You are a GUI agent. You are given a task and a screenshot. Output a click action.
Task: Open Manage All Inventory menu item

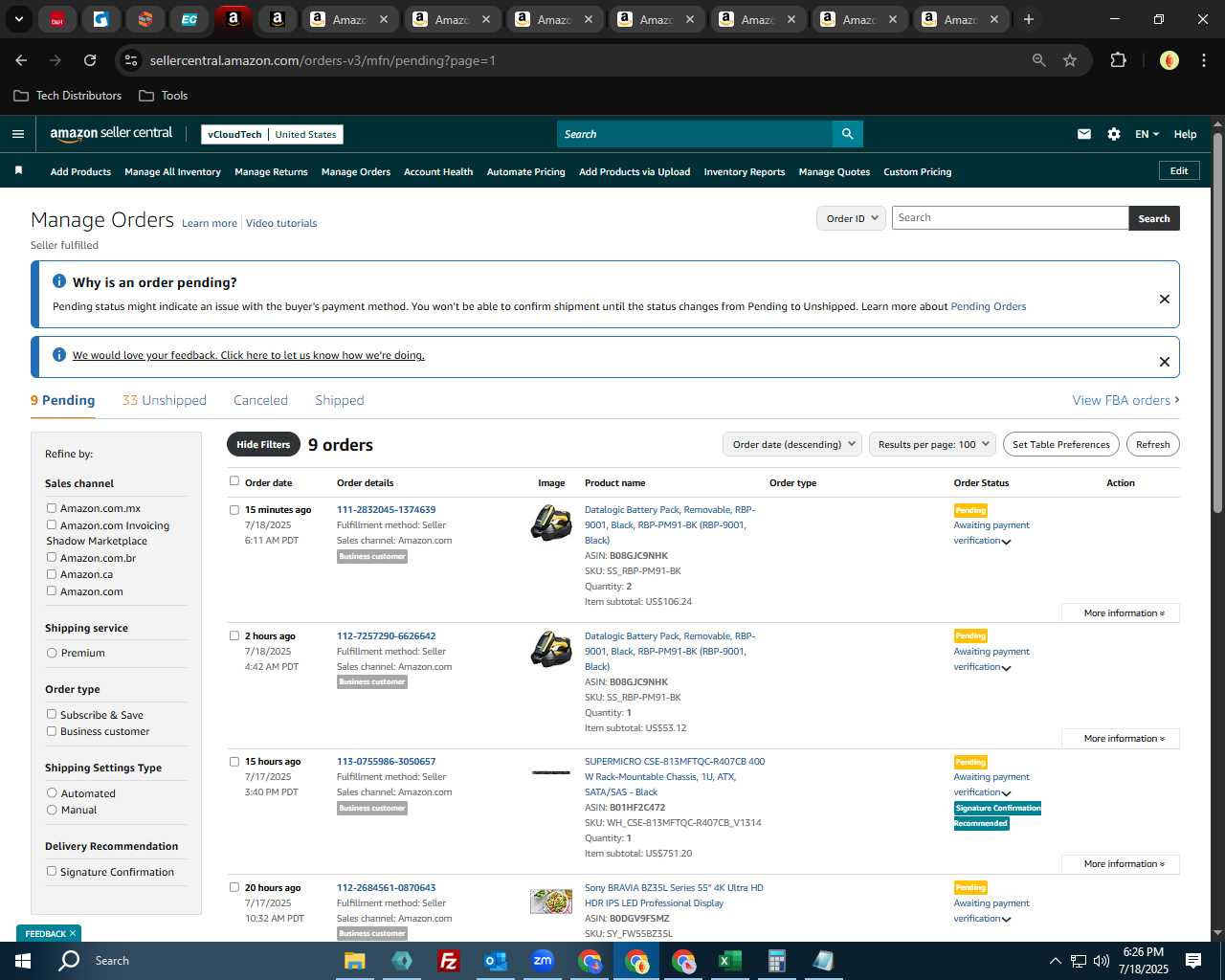[172, 172]
